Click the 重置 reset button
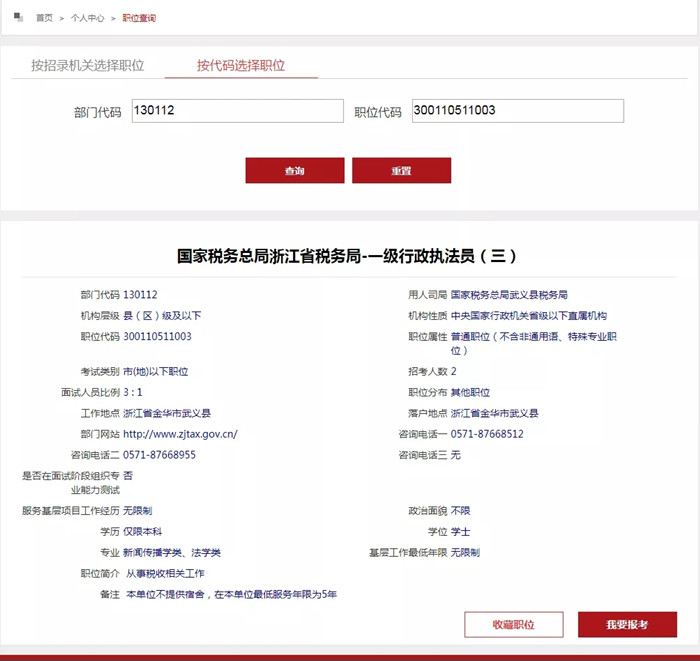Screen dimensions: 700x661 [401, 170]
